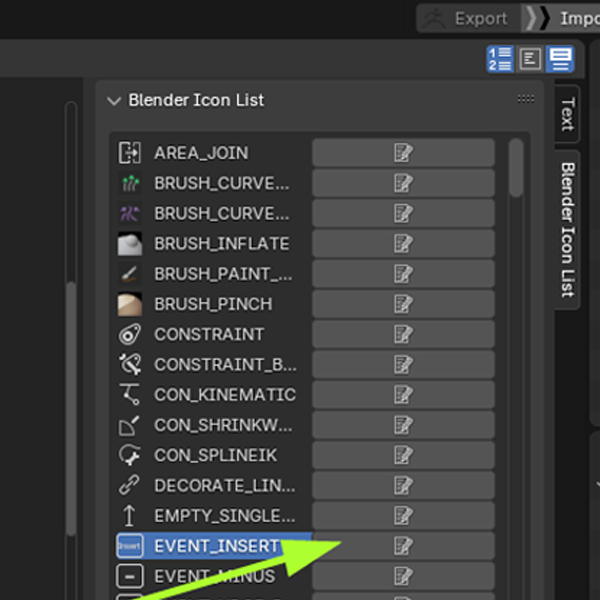
Task: Click the purple BRUSH_CURVE icon
Action: [129, 213]
